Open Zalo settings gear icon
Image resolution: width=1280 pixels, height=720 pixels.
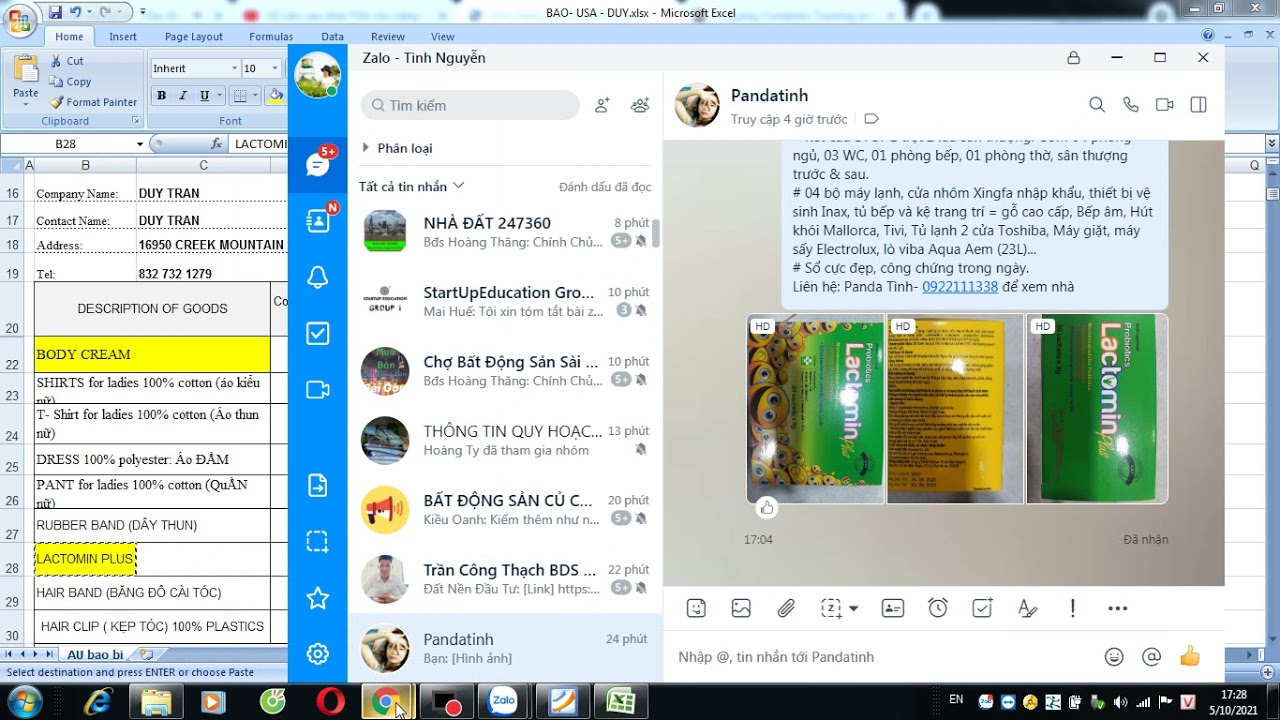tap(318, 654)
